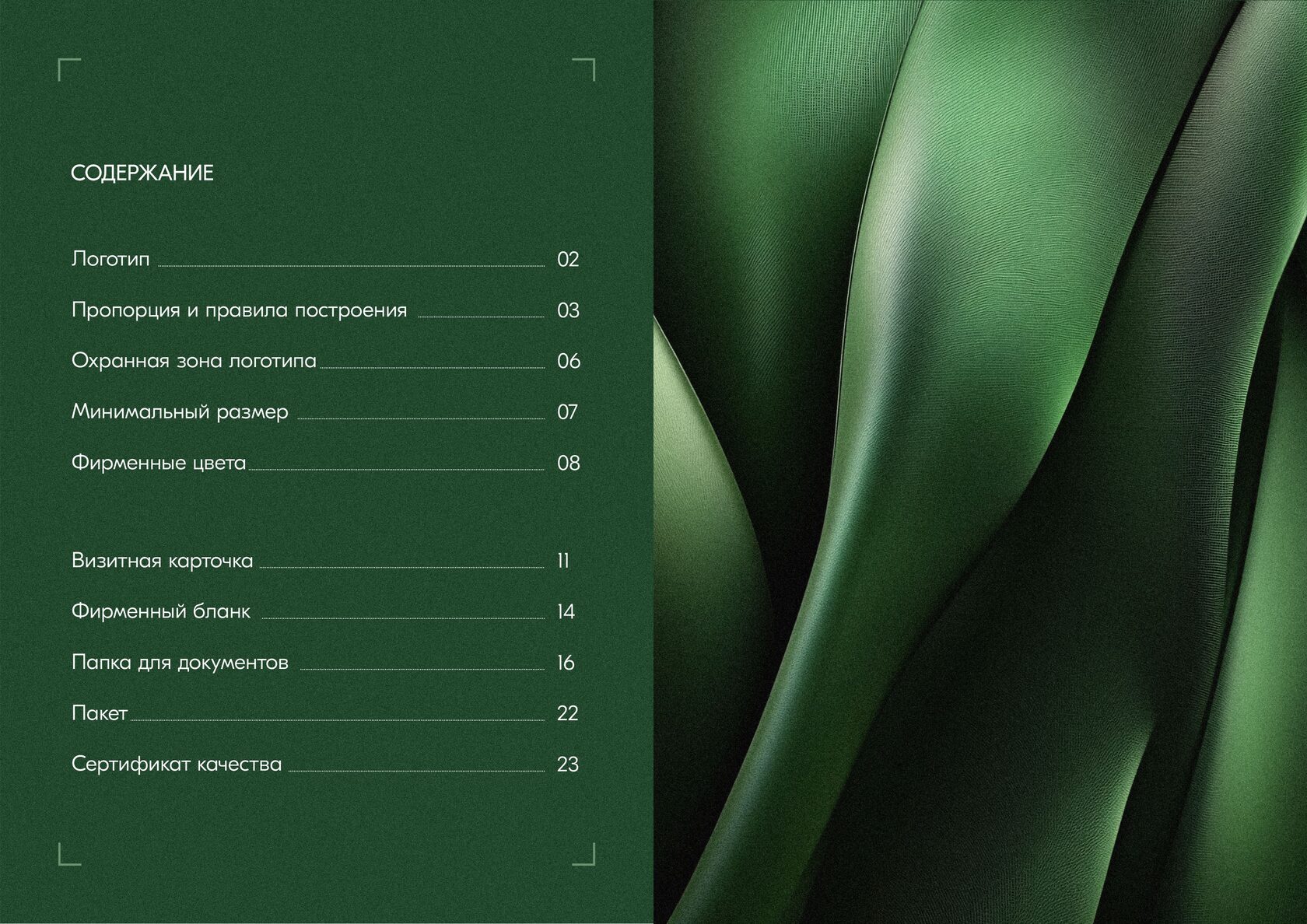Click page number 02
The width and height of the screenshot is (1307, 924).
[x=569, y=260]
